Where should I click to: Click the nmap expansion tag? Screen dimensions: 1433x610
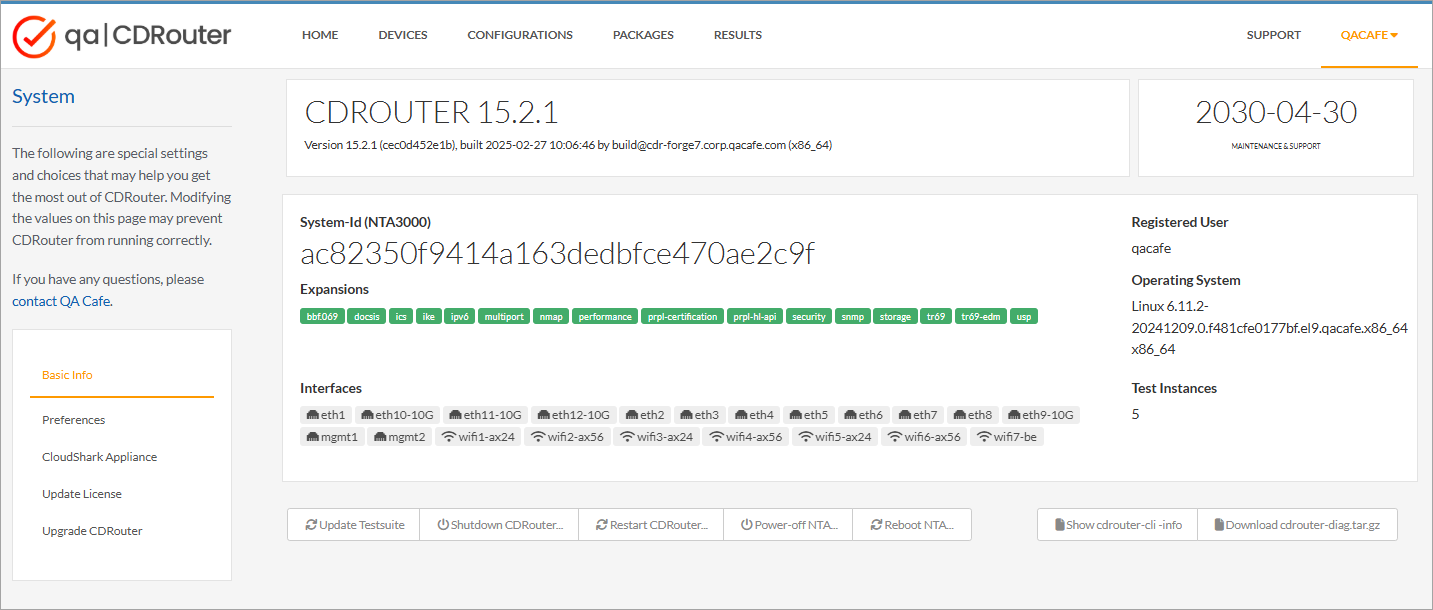click(x=550, y=316)
